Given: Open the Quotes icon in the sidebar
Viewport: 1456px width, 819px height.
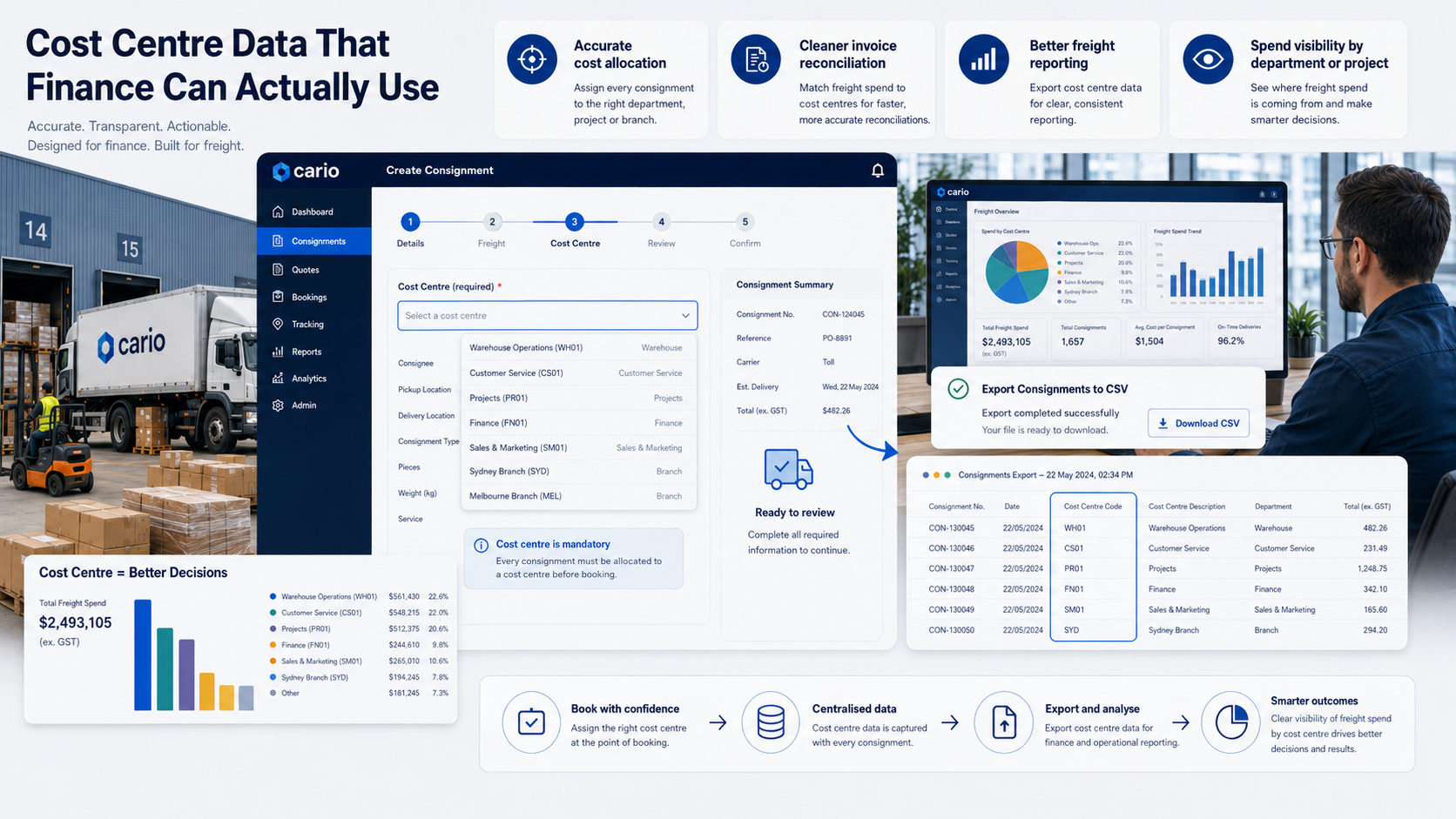Looking at the screenshot, I should tap(278, 270).
